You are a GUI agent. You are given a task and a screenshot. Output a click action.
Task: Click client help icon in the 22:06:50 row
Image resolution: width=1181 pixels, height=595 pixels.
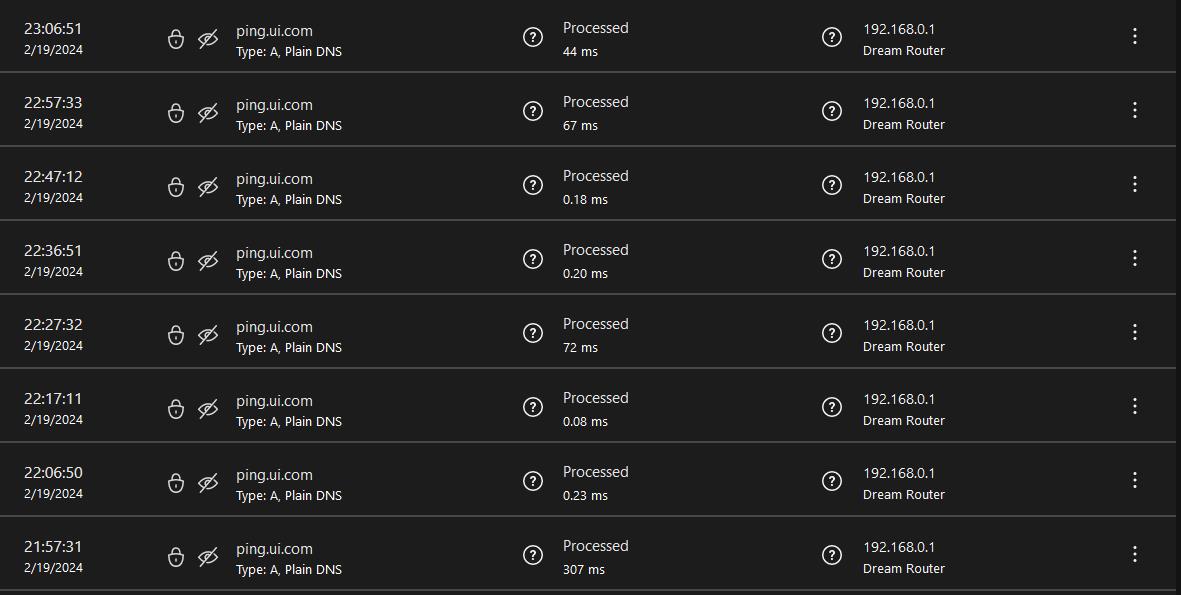click(x=832, y=481)
